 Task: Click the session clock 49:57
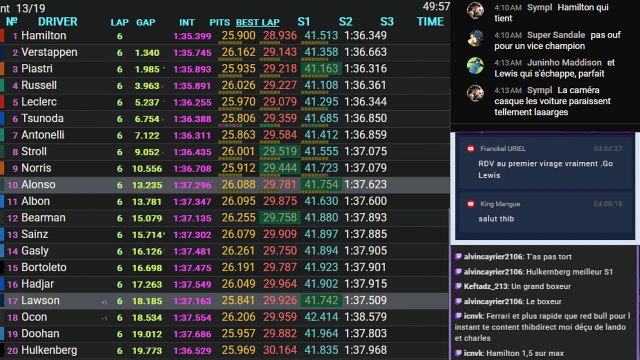click(x=436, y=7)
